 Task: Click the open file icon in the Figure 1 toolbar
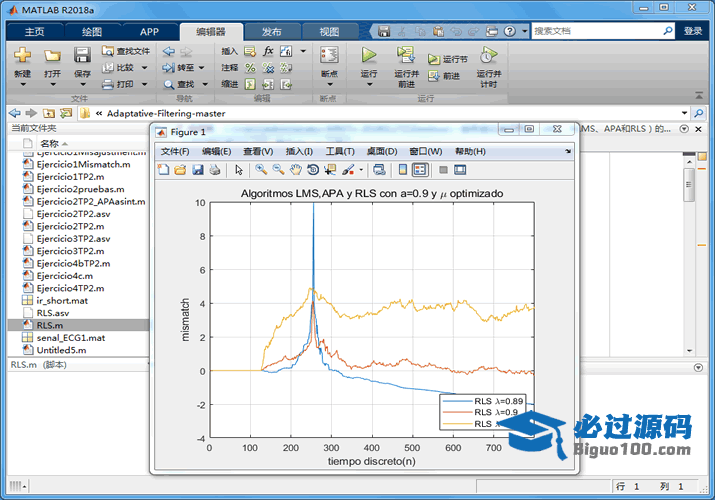point(181,170)
